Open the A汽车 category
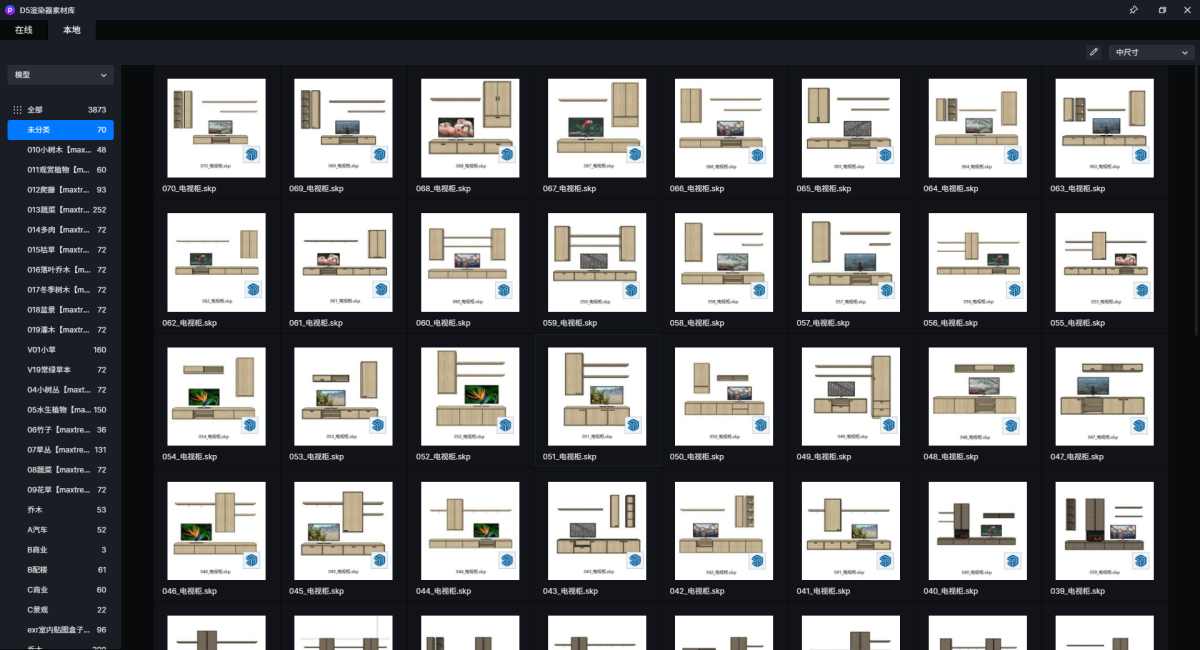 [60, 530]
